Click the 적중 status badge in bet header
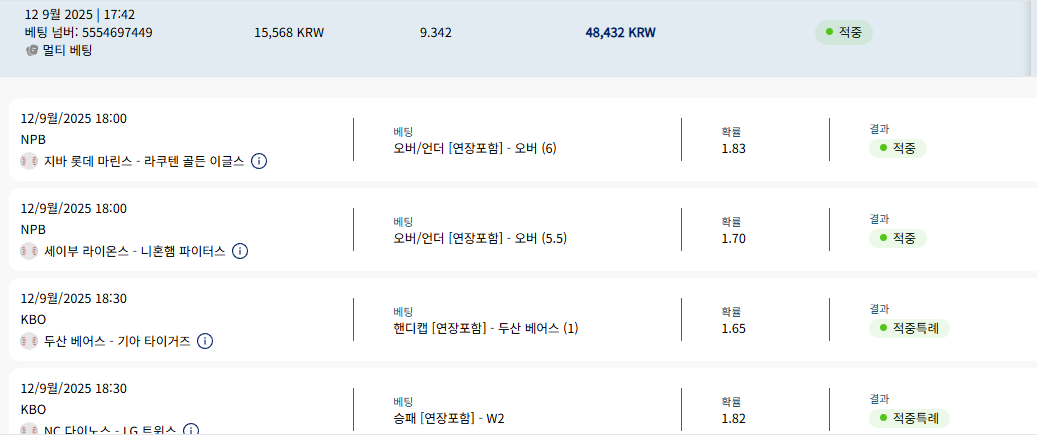Viewport: 1037px width, 435px height. point(843,32)
